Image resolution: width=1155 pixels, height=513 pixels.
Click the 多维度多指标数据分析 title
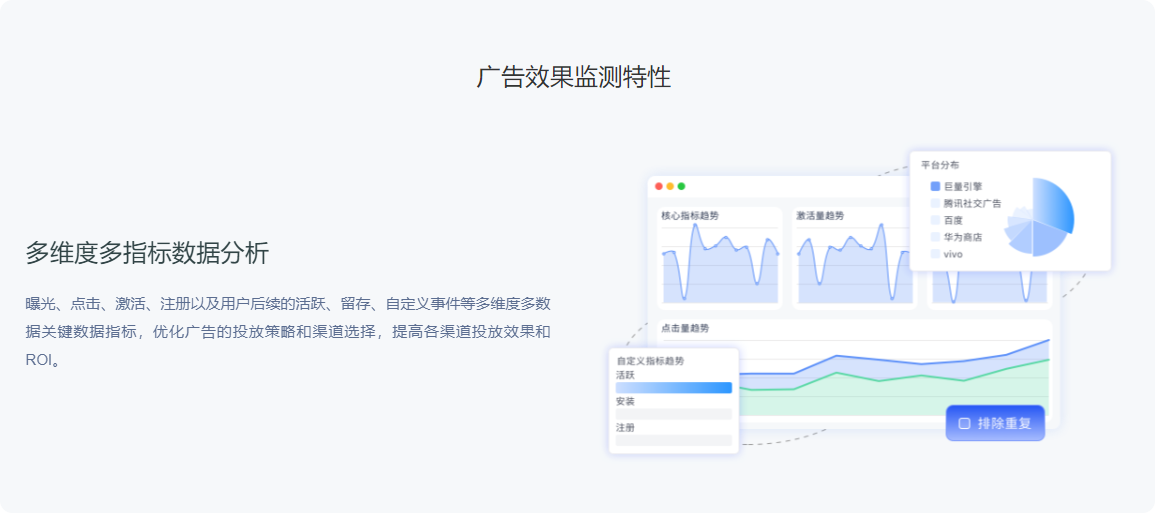(147, 254)
